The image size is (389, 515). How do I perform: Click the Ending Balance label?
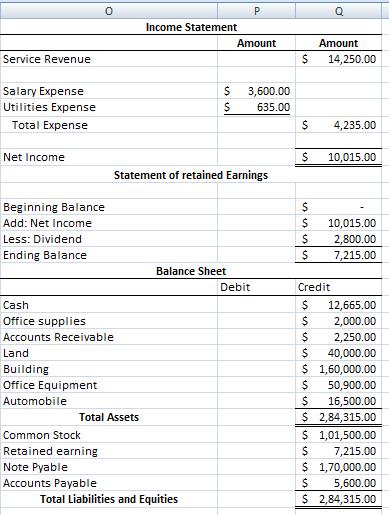(45, 255)
